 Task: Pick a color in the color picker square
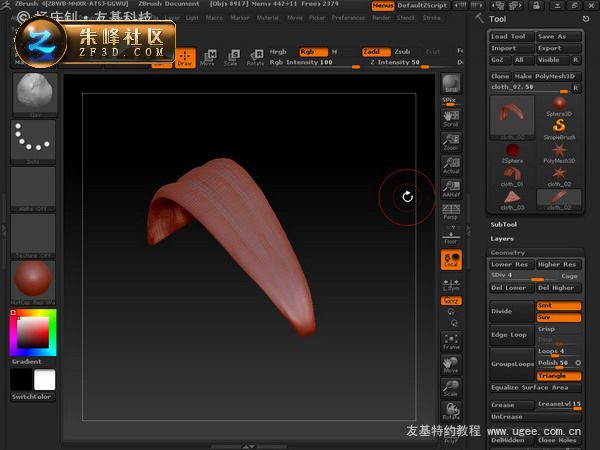coord(33,332)
